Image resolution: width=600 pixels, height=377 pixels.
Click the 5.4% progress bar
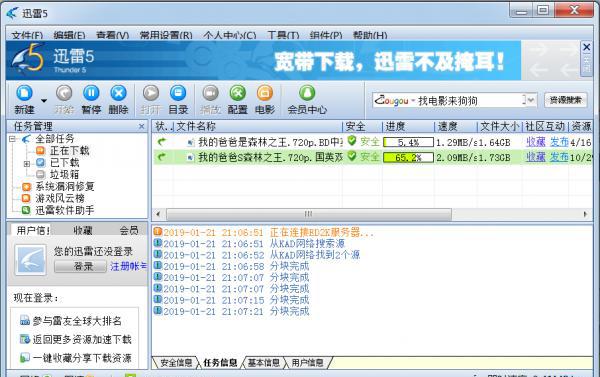click(408, 142)
